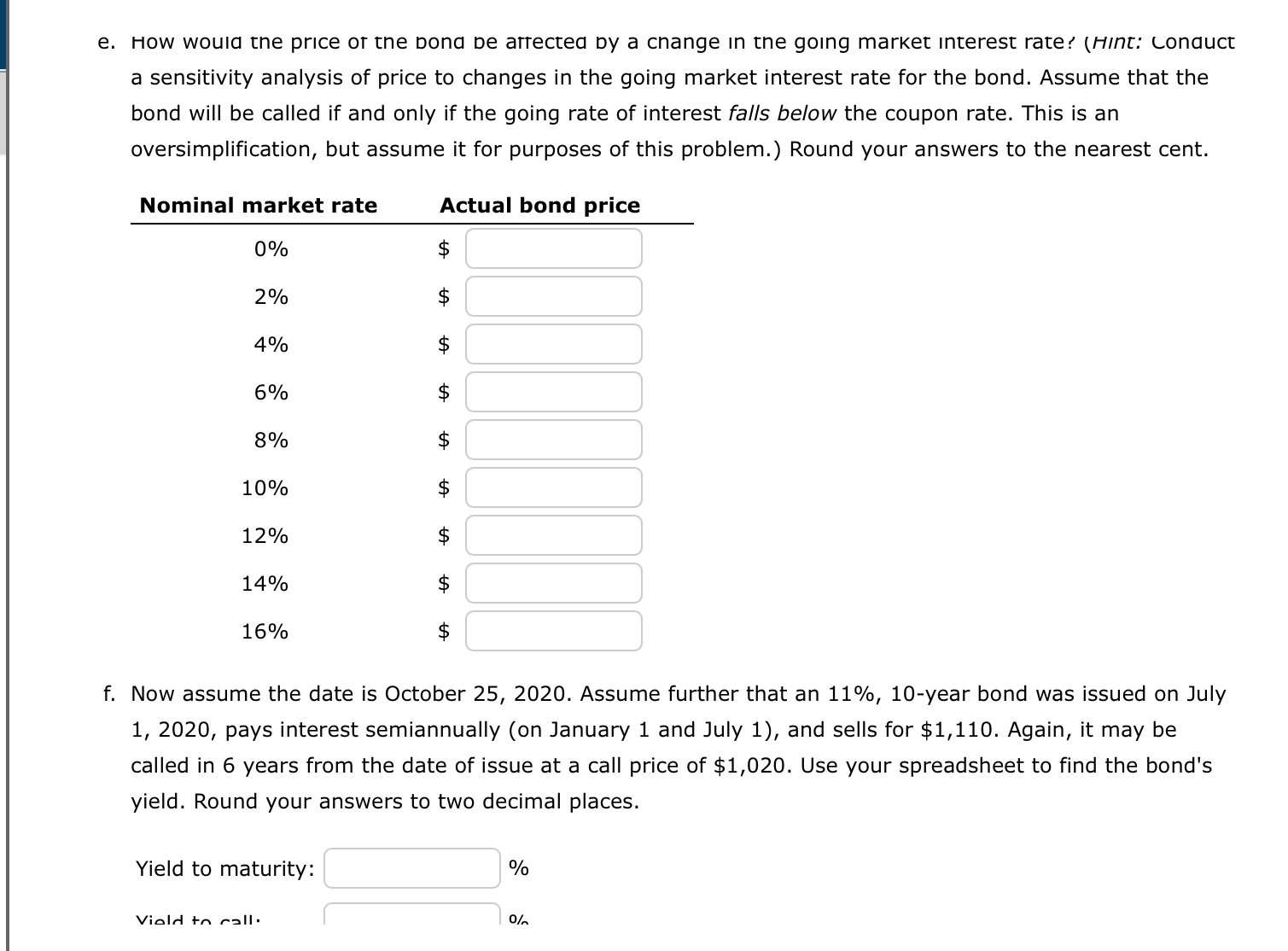Viewport: 1288px width, 951px height.
Task: Click the bond price input for 8% rate
Action: 553,440
